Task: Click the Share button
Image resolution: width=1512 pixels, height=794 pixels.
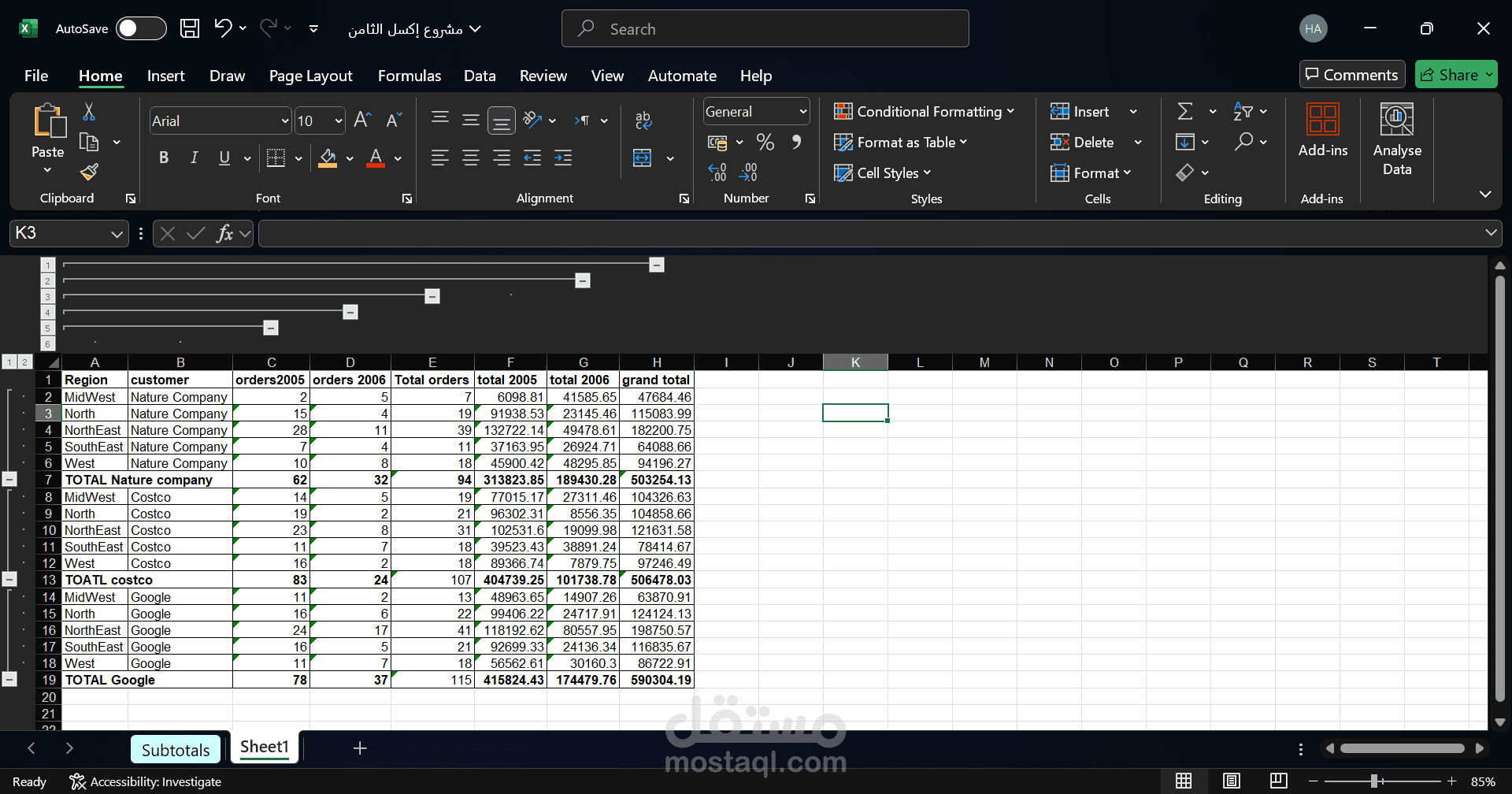Action: click(1456, 75)
